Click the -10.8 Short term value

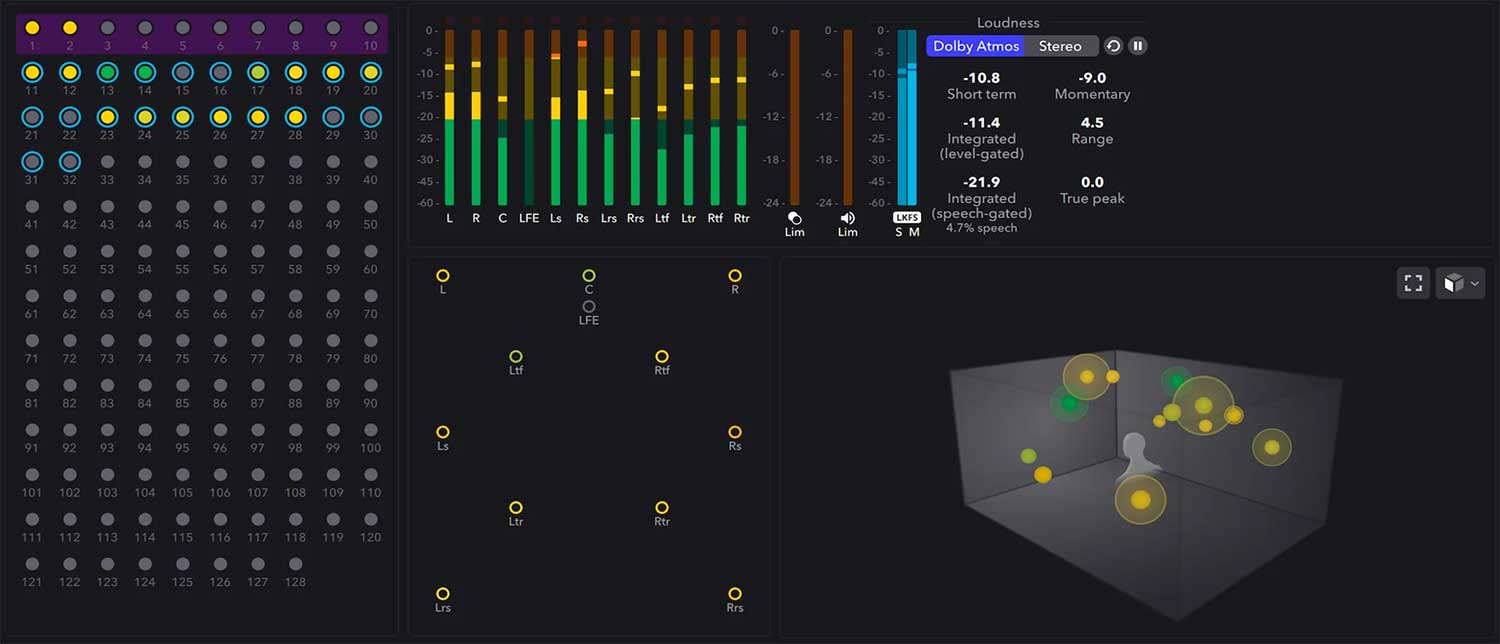tap(981, 78)
